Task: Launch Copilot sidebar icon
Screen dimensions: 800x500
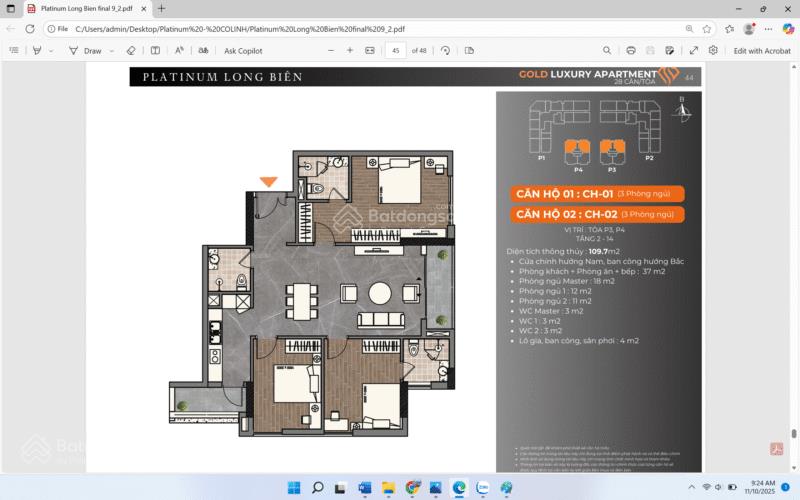Action: click(788, 29)
